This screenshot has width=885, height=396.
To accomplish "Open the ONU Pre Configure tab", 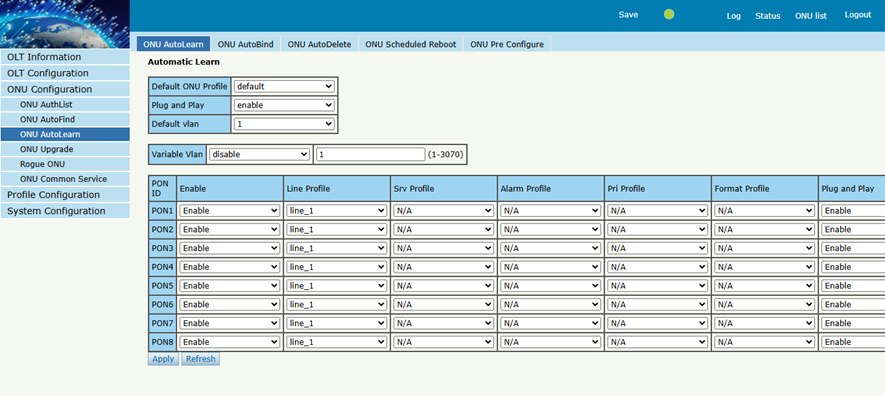I will [x=507, y=44].
